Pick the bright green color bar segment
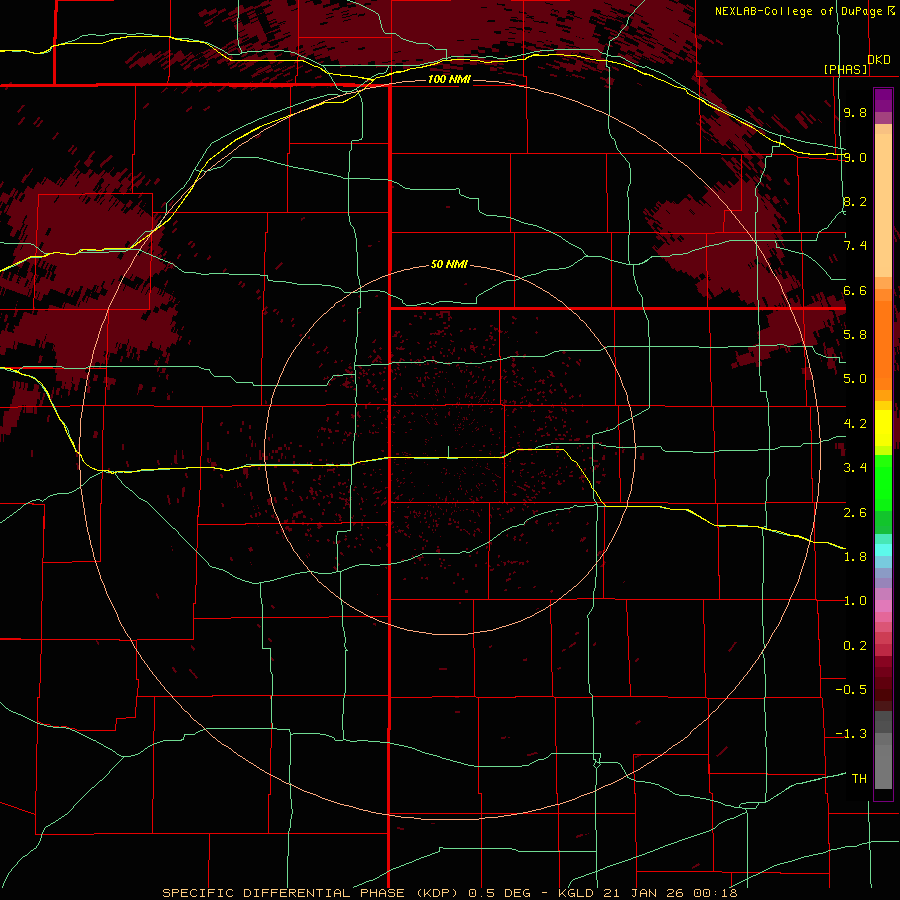Screen dimensions: 900x900 tap(883, 483)
